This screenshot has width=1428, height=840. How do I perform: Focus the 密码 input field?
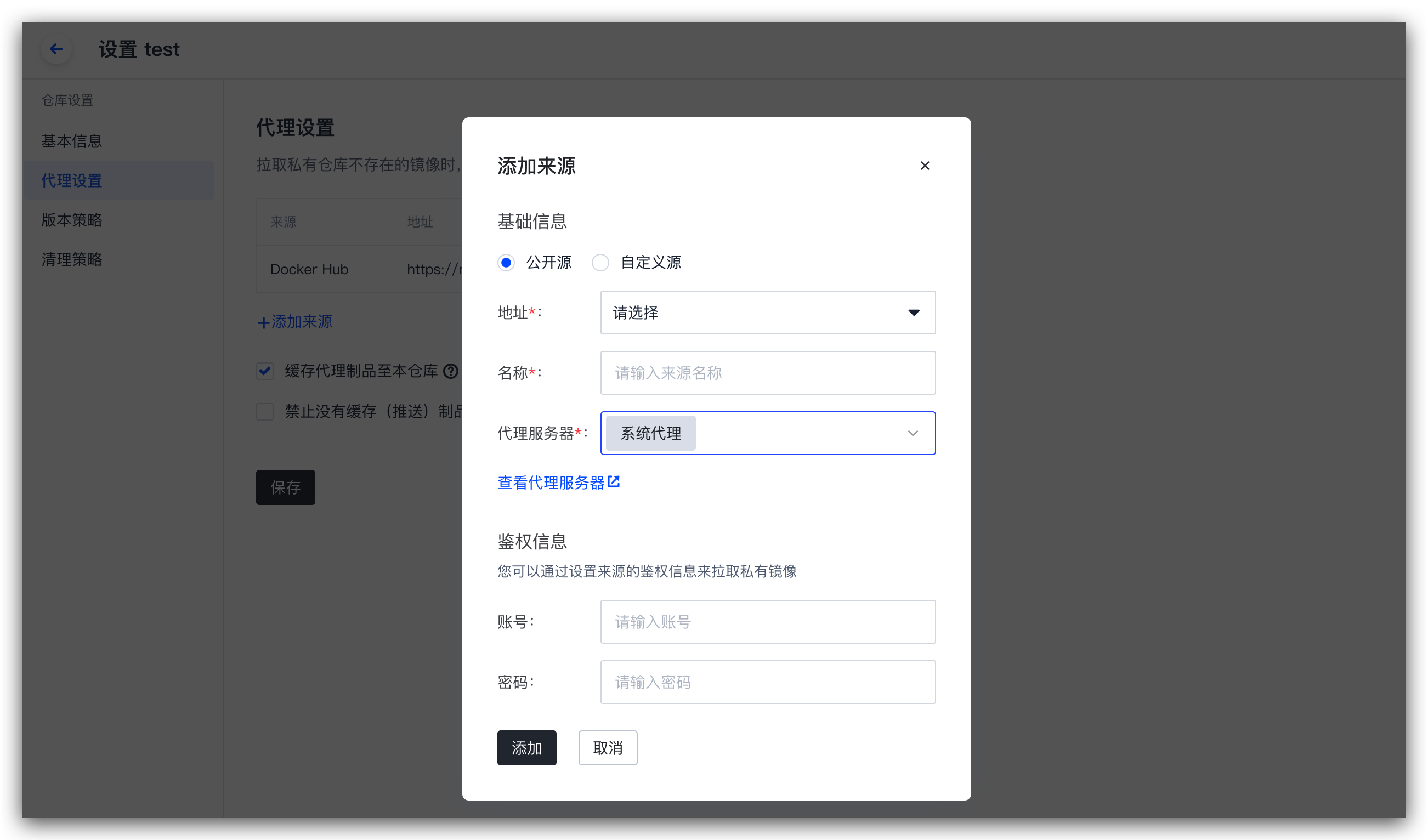pyautogui.click(x=768, y=682)
